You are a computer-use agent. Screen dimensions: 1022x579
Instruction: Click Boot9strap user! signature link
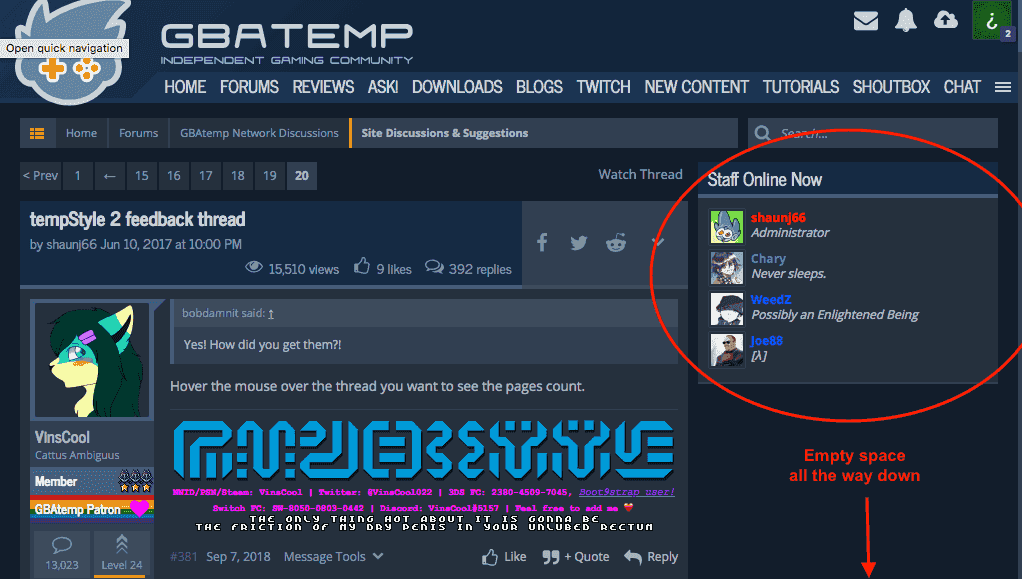[626, 492]
